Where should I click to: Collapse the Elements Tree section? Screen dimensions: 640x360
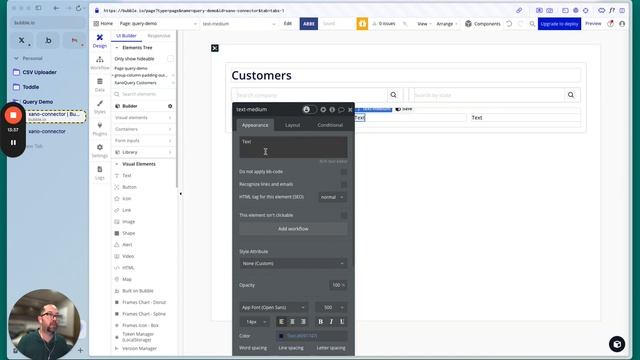tap(117, 48)
